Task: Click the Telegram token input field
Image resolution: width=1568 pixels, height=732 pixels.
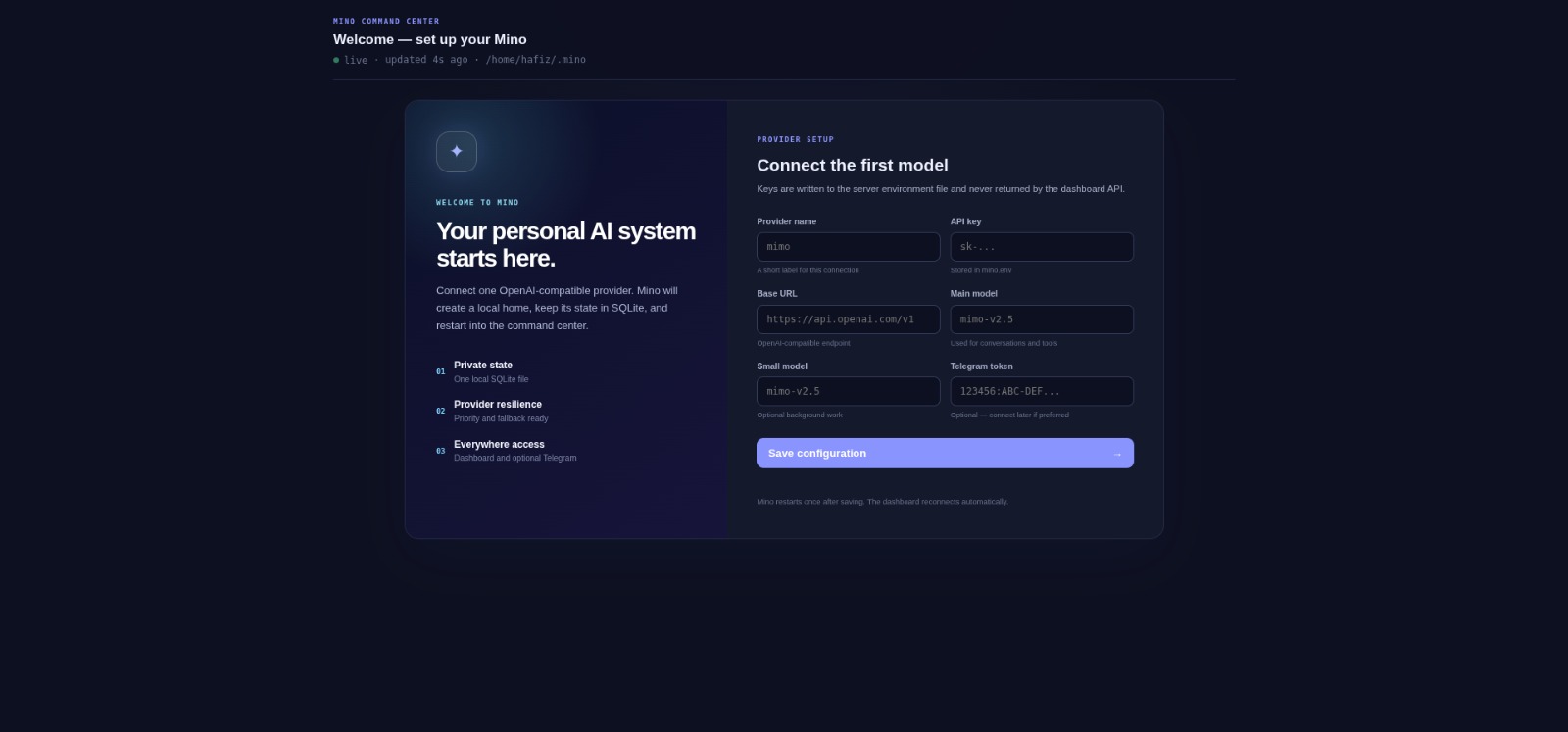Action: (1042, 391)
